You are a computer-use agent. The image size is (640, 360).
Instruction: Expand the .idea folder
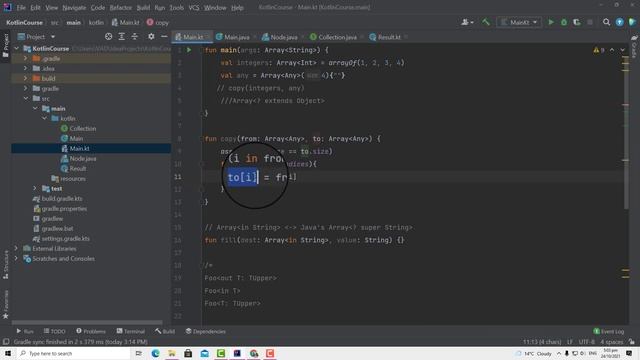tap(25, 69)
